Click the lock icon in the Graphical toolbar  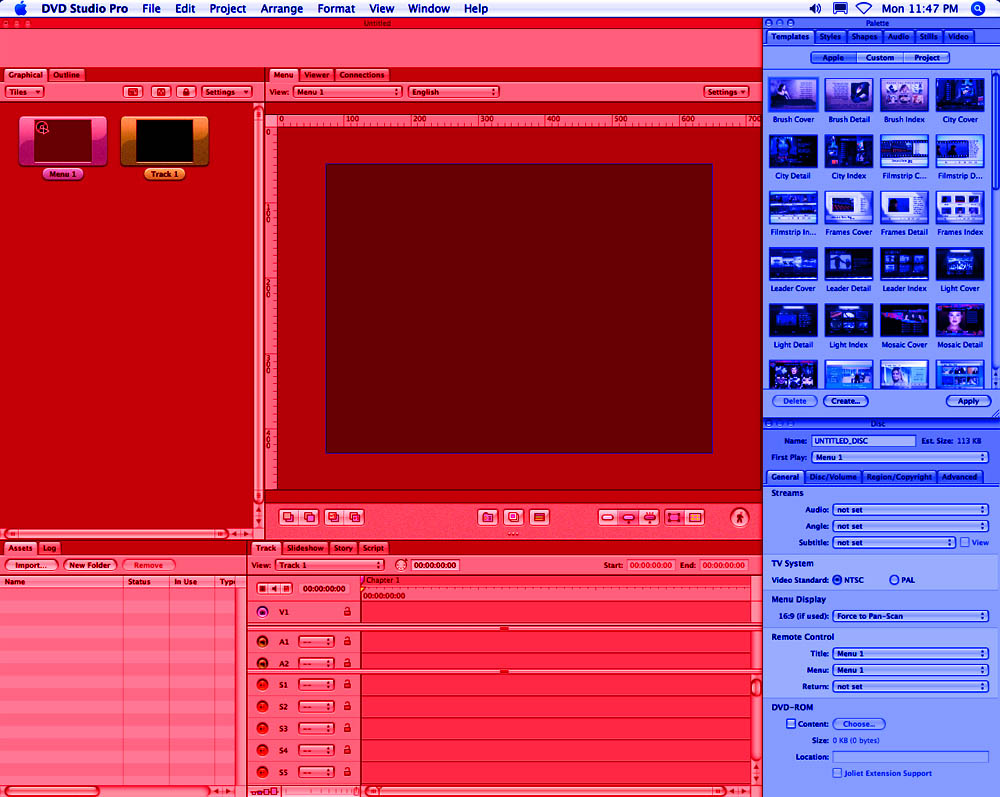(x=186, y=92)
